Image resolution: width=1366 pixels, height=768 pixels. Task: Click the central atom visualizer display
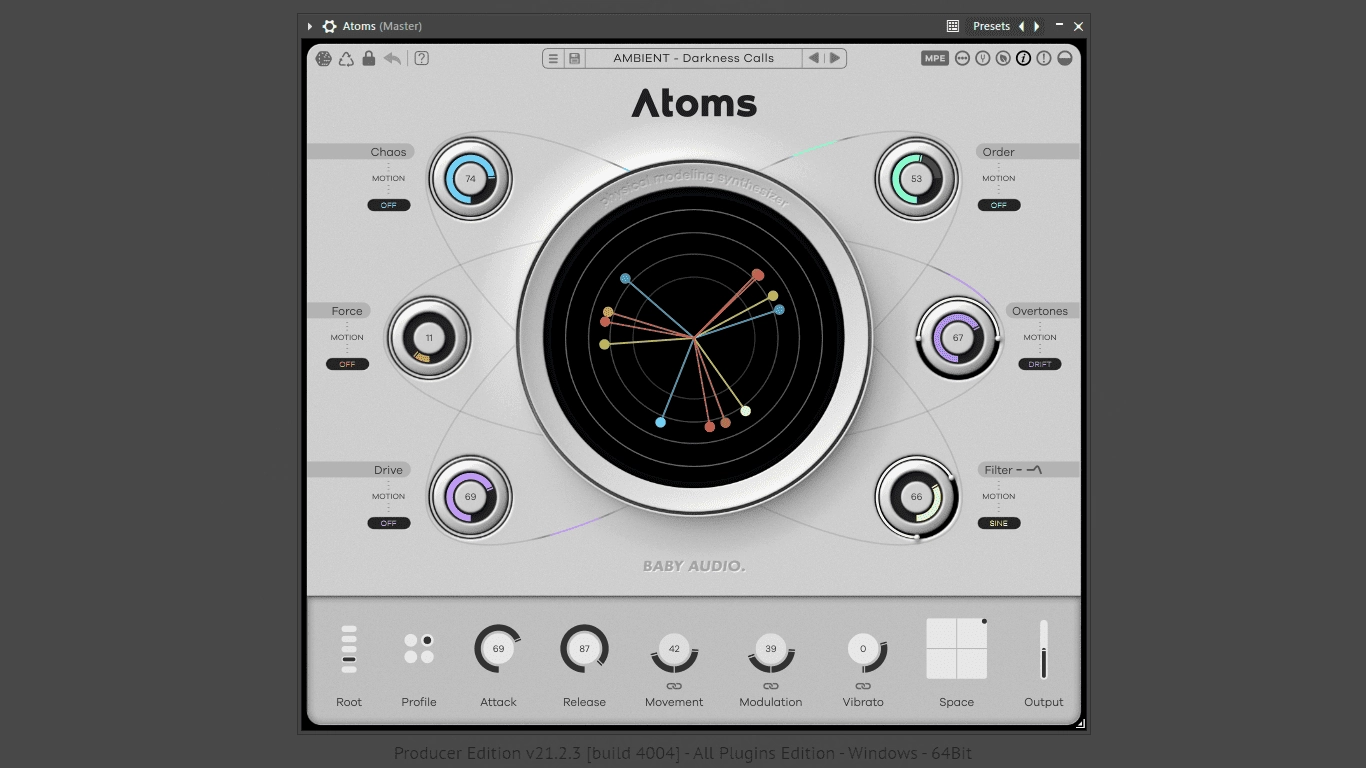coord(694,338)
